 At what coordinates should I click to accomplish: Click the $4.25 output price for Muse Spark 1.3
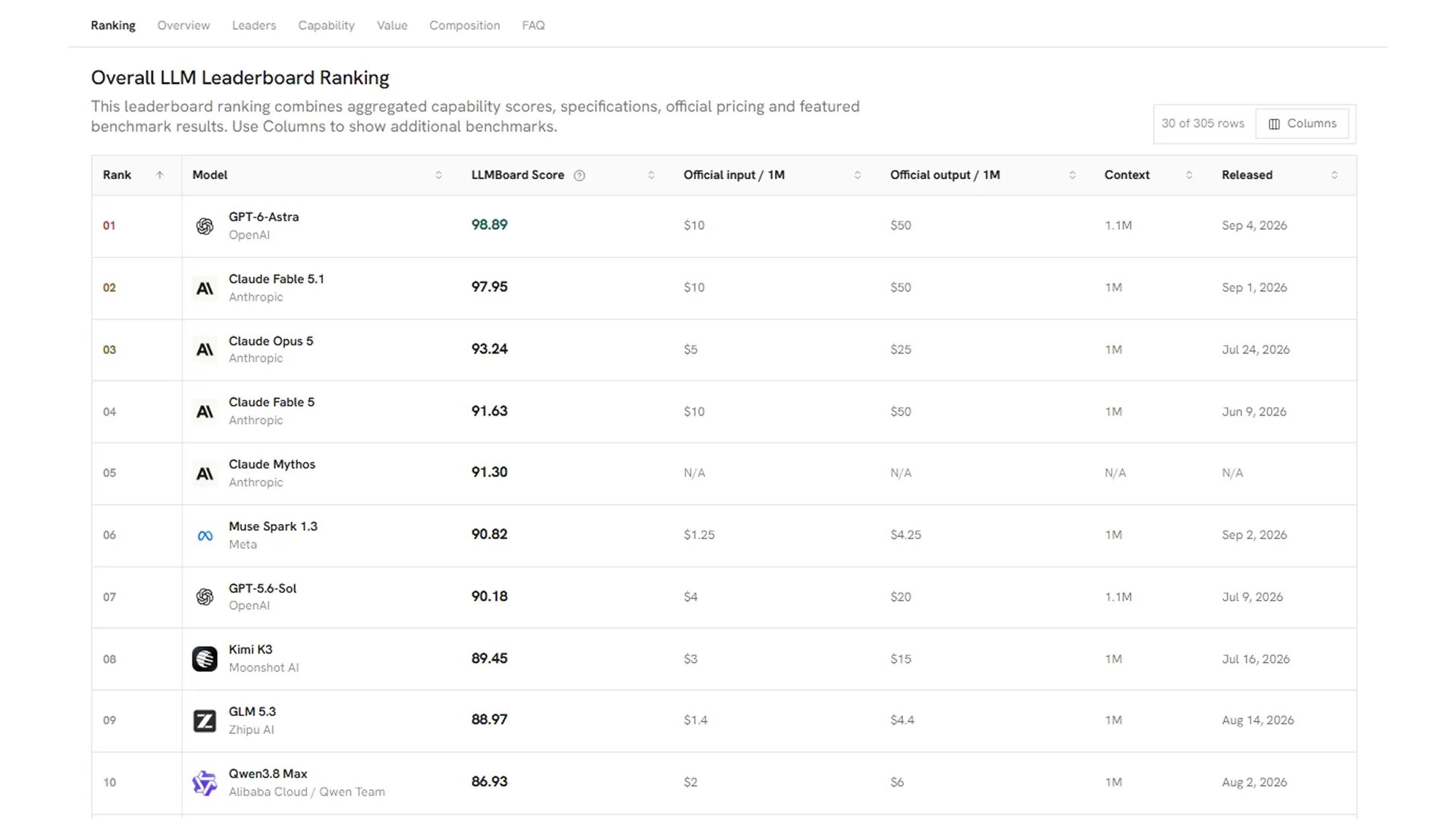[905, 535]
